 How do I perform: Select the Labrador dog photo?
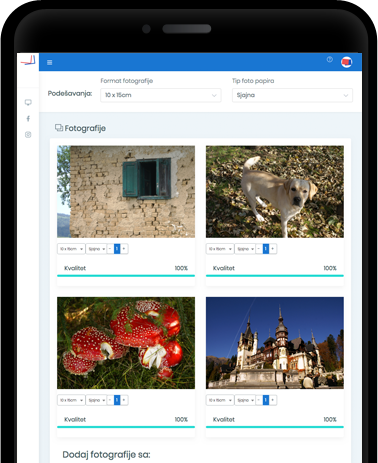[x=275, y=192]
